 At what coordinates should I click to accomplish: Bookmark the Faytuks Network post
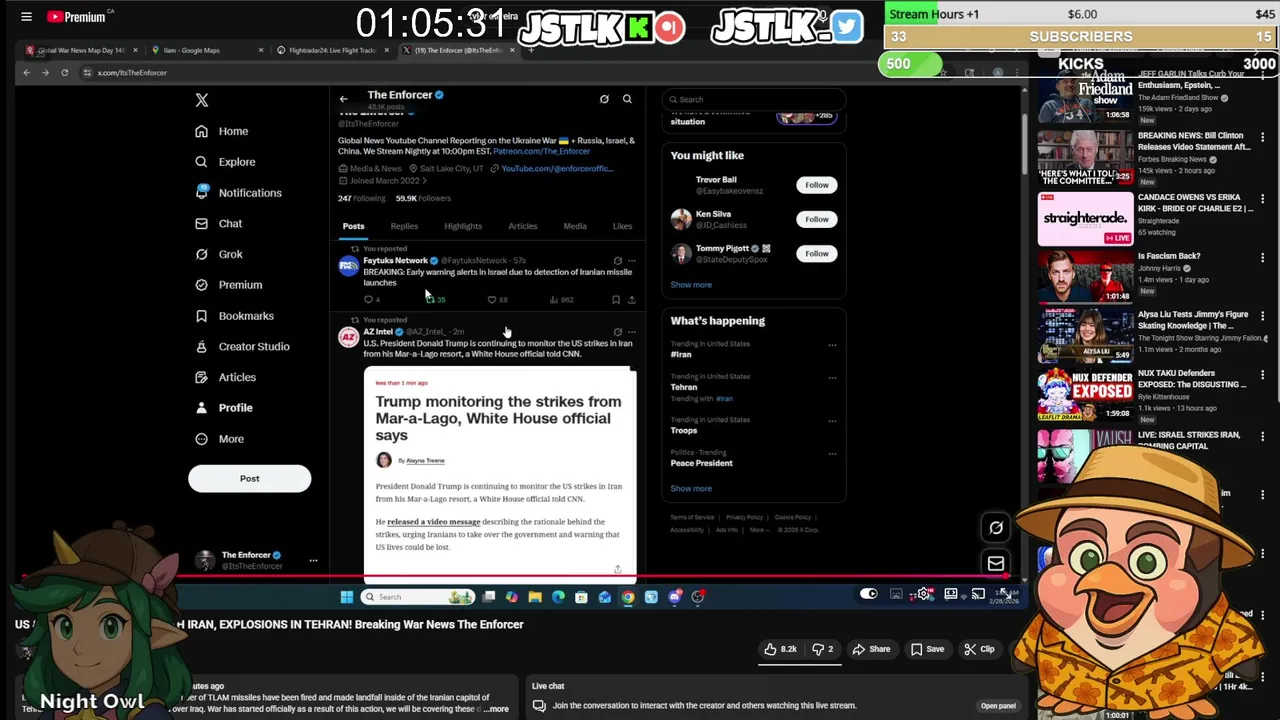[616, 300]
